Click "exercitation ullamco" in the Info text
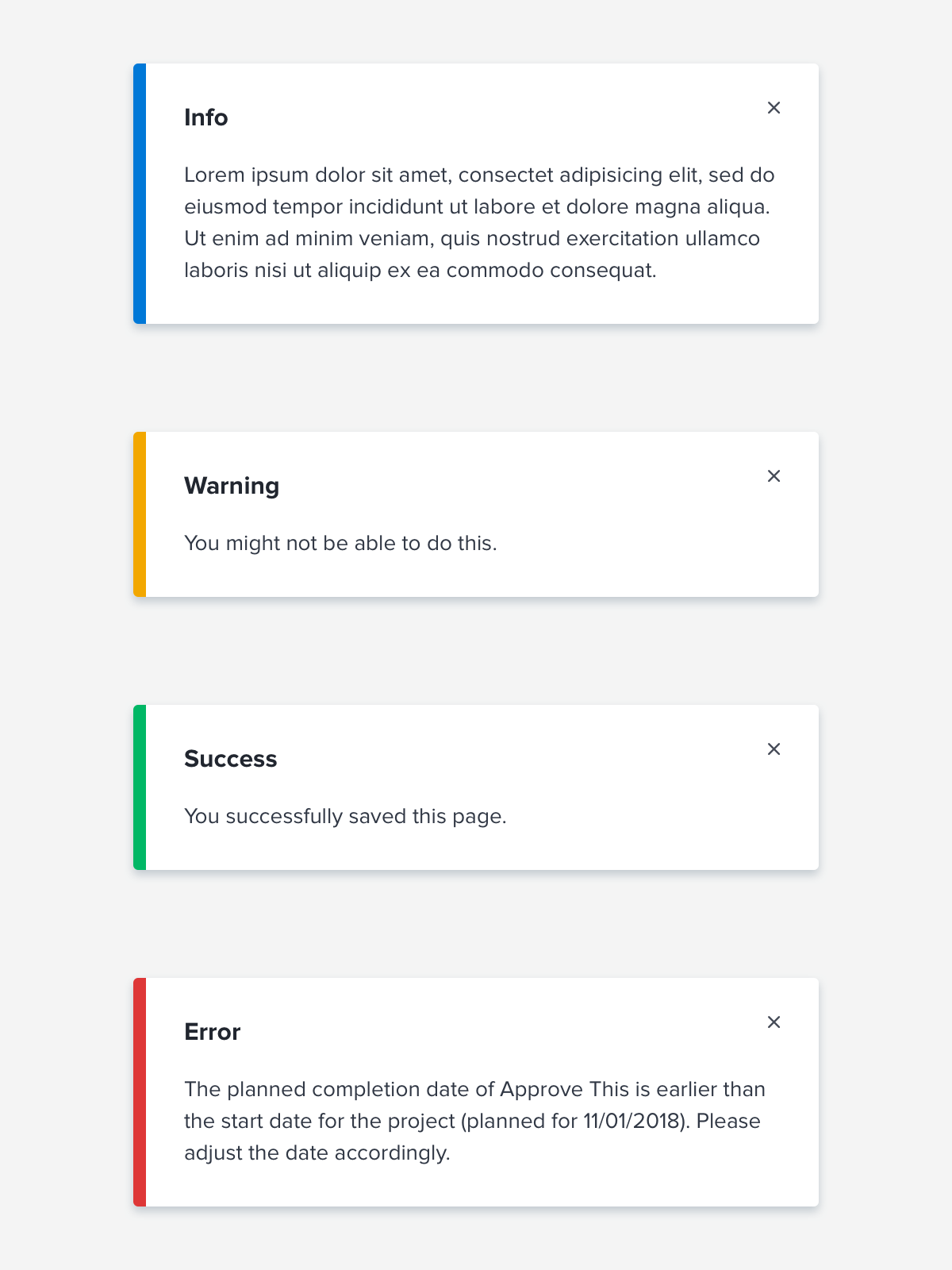This screenshot has height=1270, width=952. [663, 239]
